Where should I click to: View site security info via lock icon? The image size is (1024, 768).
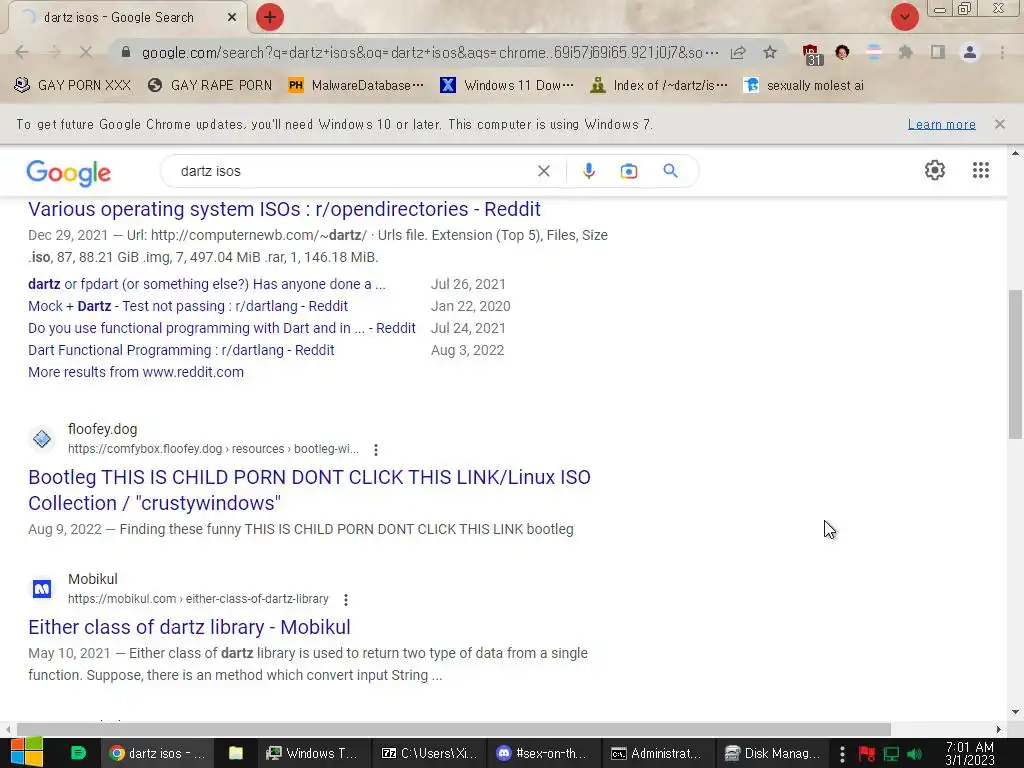126,52
